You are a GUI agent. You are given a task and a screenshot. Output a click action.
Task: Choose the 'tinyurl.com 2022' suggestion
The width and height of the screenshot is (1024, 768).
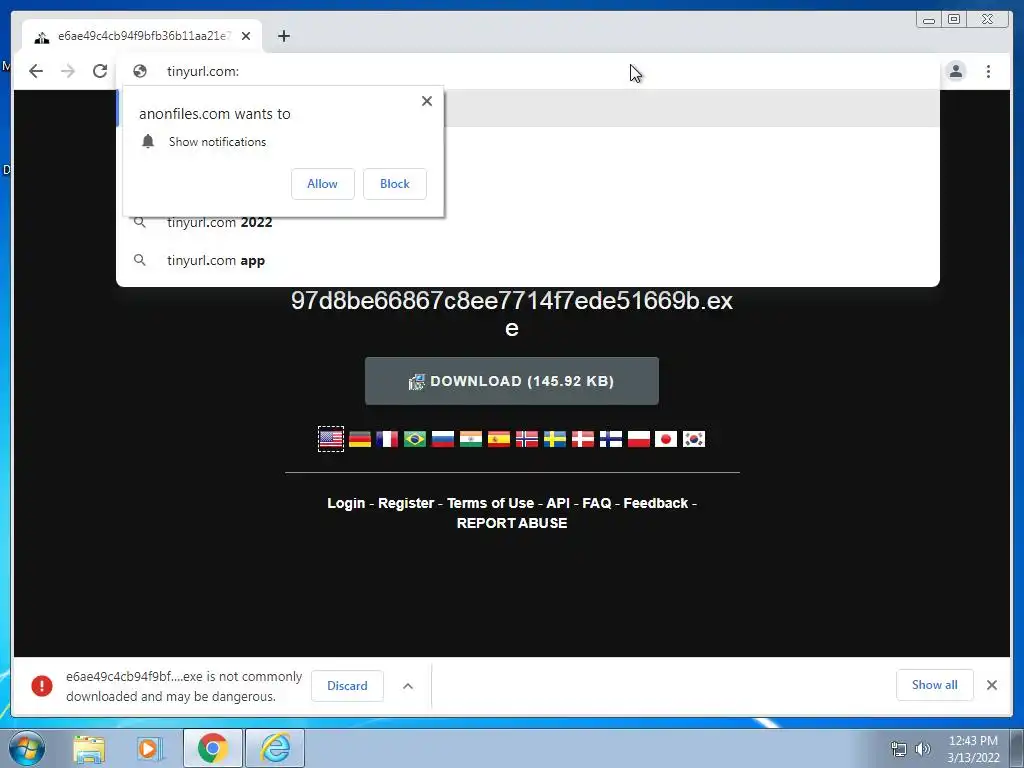click(x=528, y=223)
